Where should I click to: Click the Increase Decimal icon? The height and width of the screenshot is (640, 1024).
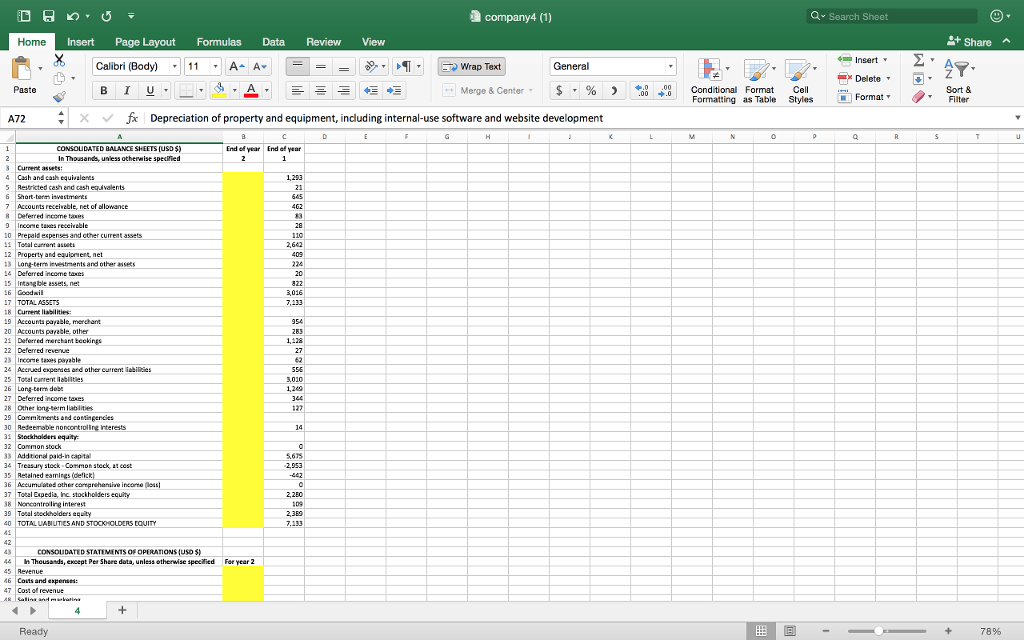(642, 90)
